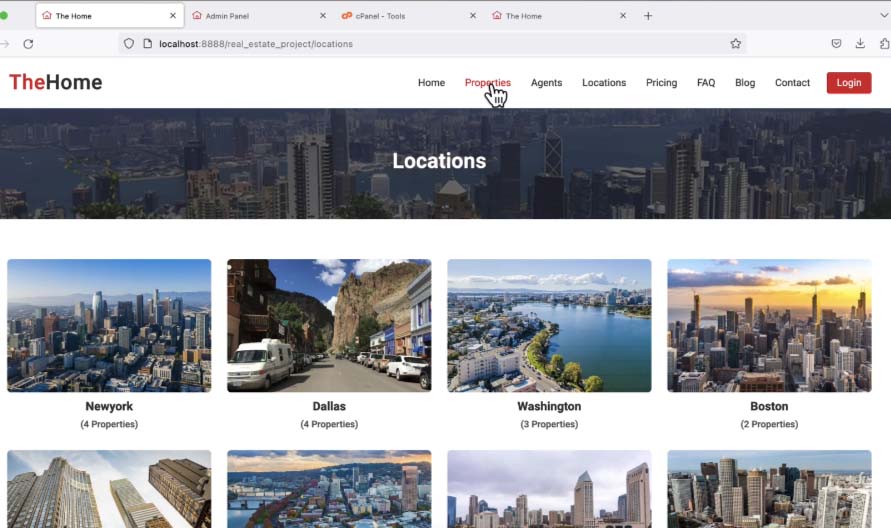This screenshot has width=891, height=528.
Task: Open the Pocket save icon
Action: pos(836,44)
